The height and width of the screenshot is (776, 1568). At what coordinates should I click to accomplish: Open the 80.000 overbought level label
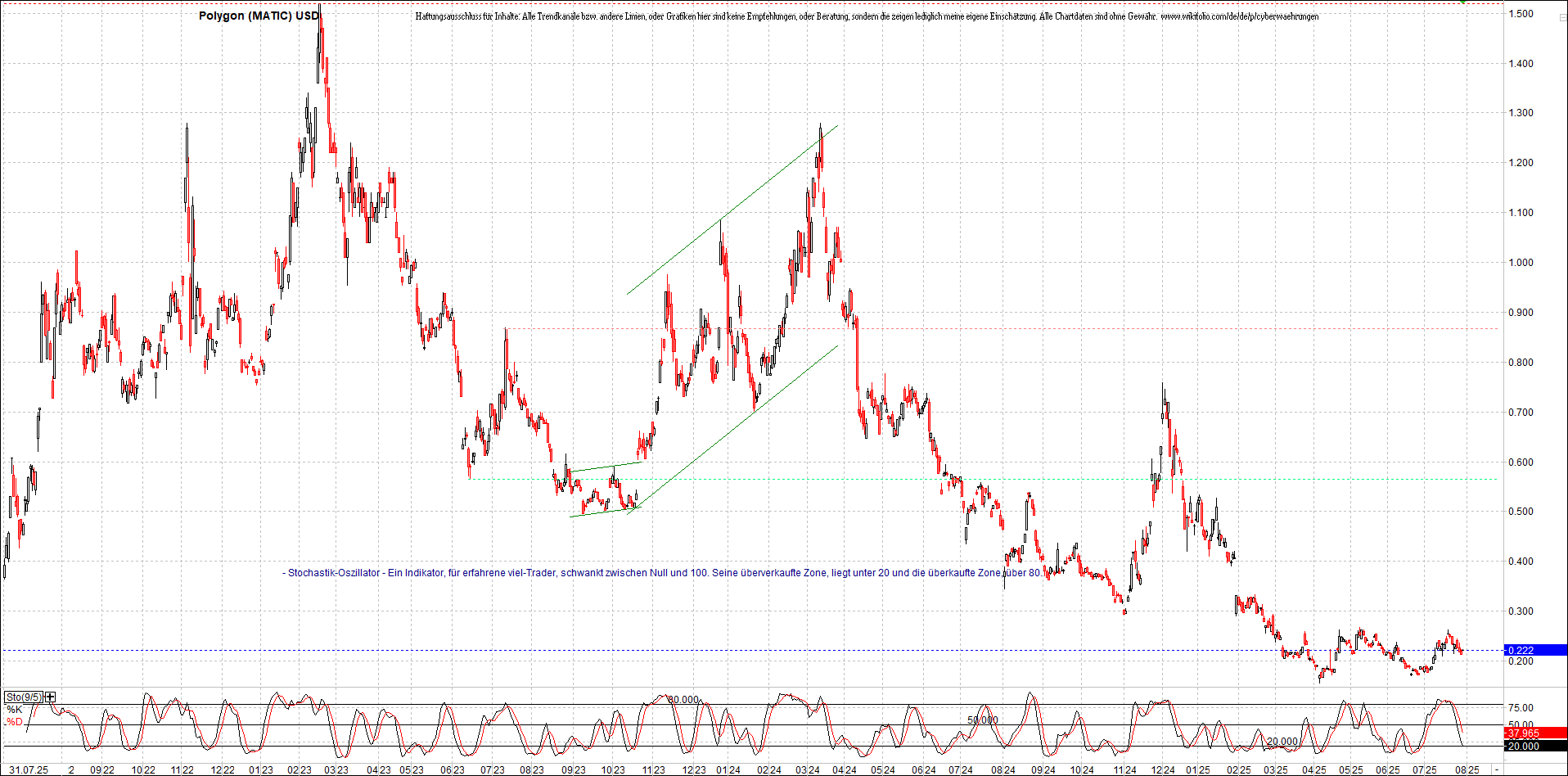pos(684,700)
